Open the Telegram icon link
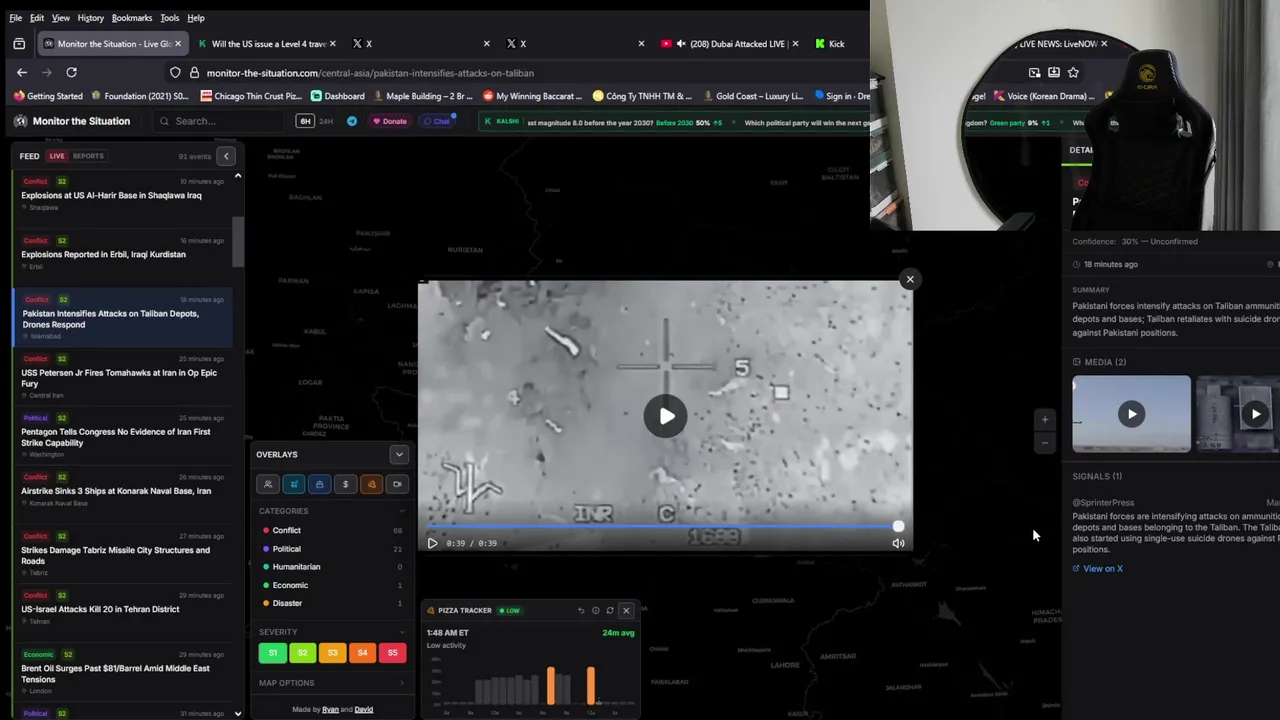1280x720 pixels. click(352, 121)
